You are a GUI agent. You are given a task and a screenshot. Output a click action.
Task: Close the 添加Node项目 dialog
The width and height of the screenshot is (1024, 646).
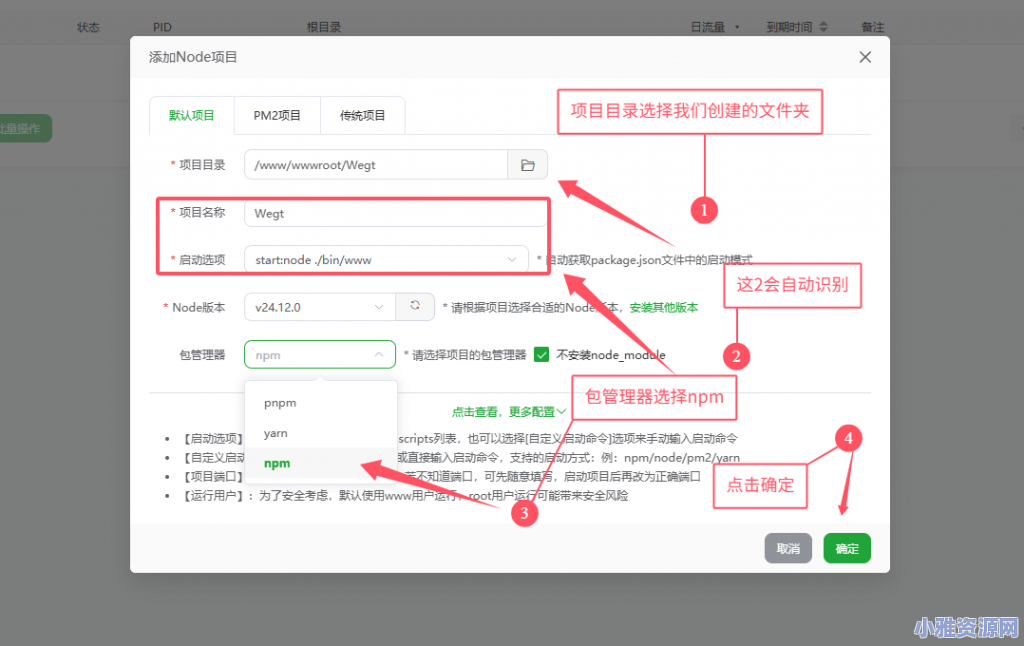click(864, 57)
